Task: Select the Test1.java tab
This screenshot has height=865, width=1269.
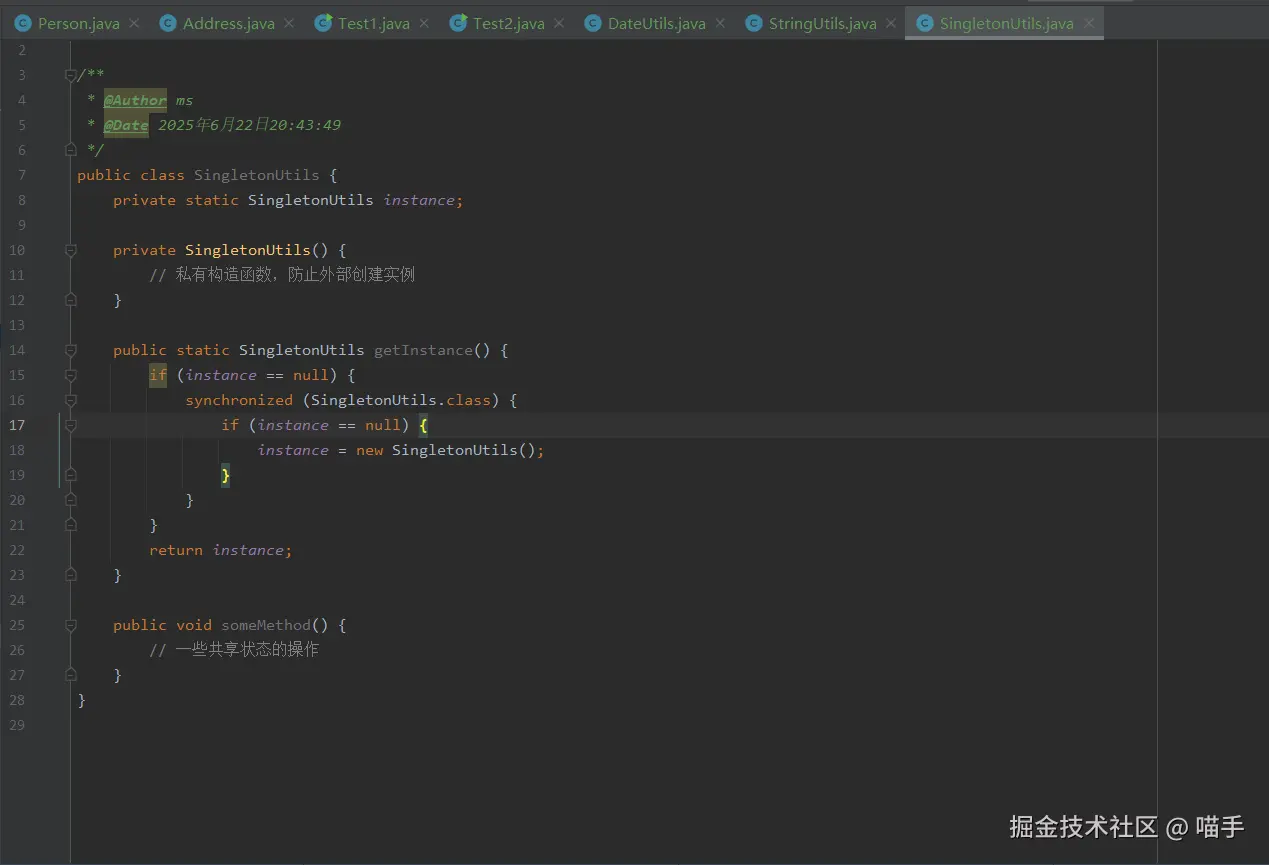Action: [373, 24]
